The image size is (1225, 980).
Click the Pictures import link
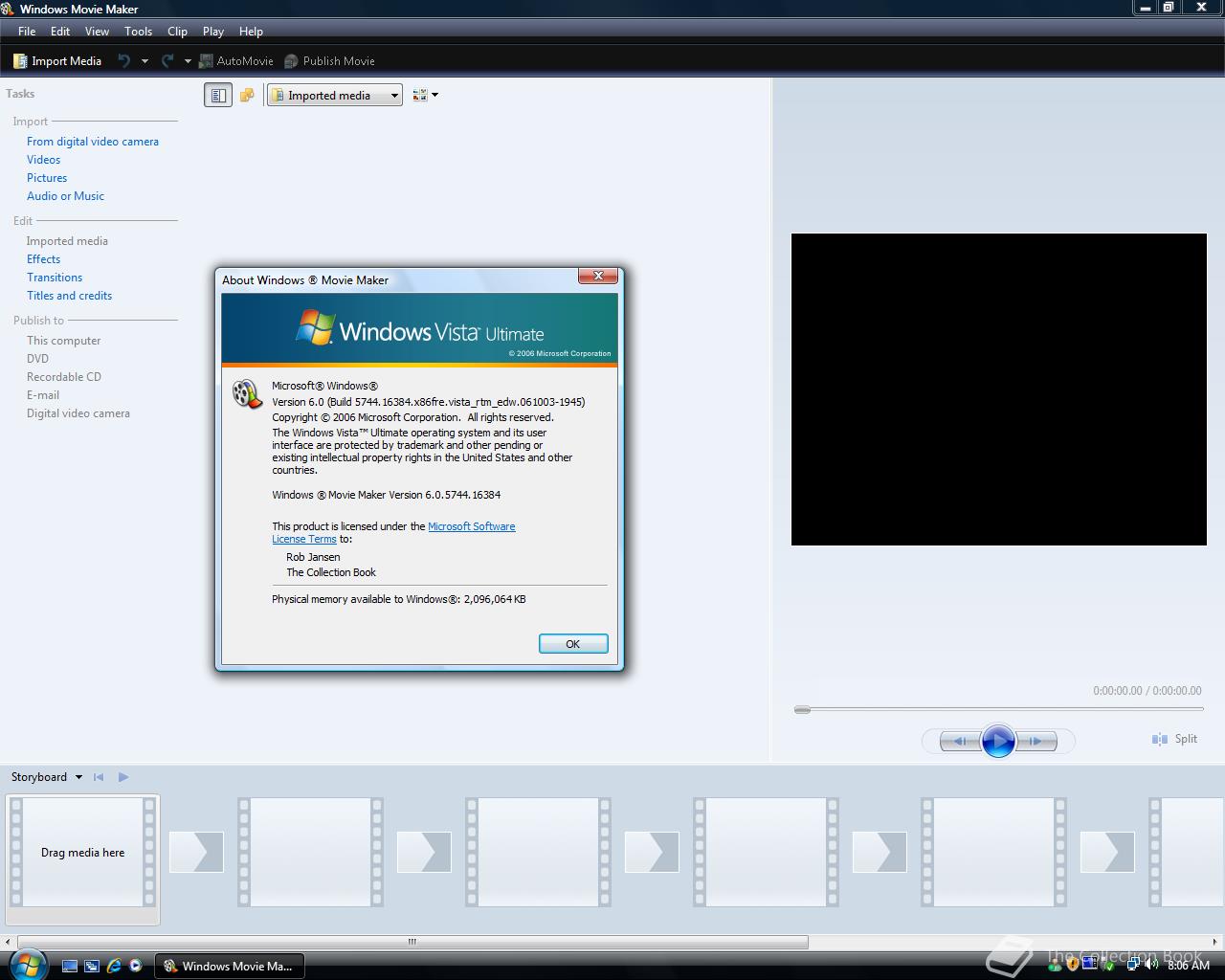pos(47,178)
